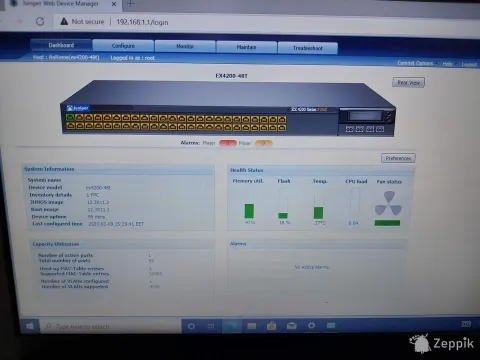Click the active browser icon in taskbar
This screenshot has width=480, height=360.
pyautogui.click(x=232, y=326)
